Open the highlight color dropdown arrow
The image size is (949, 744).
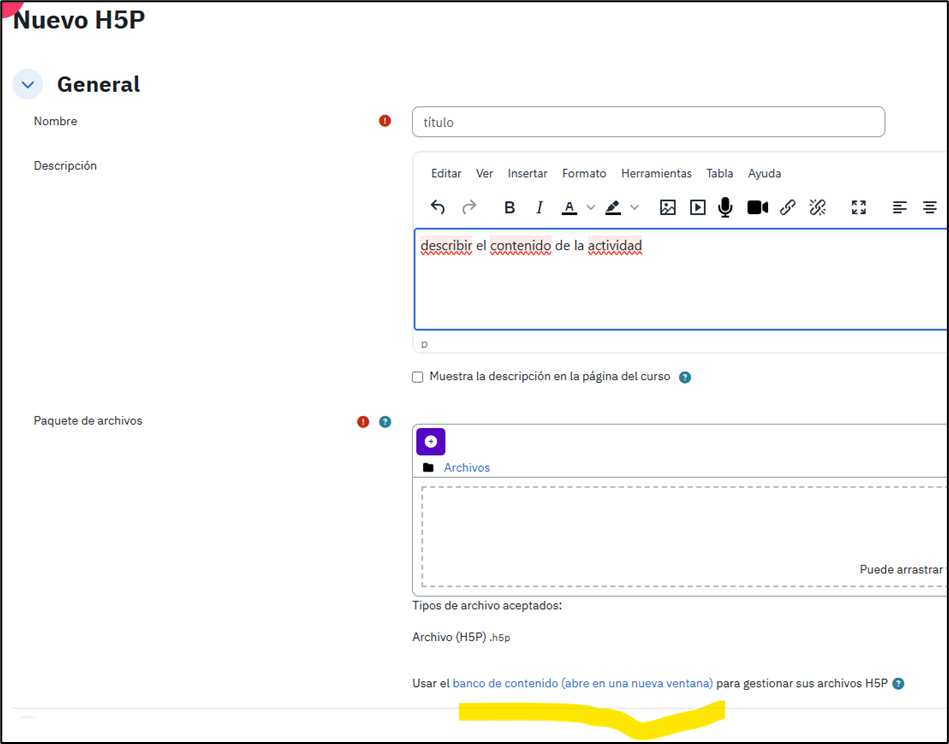pos(634,207)
